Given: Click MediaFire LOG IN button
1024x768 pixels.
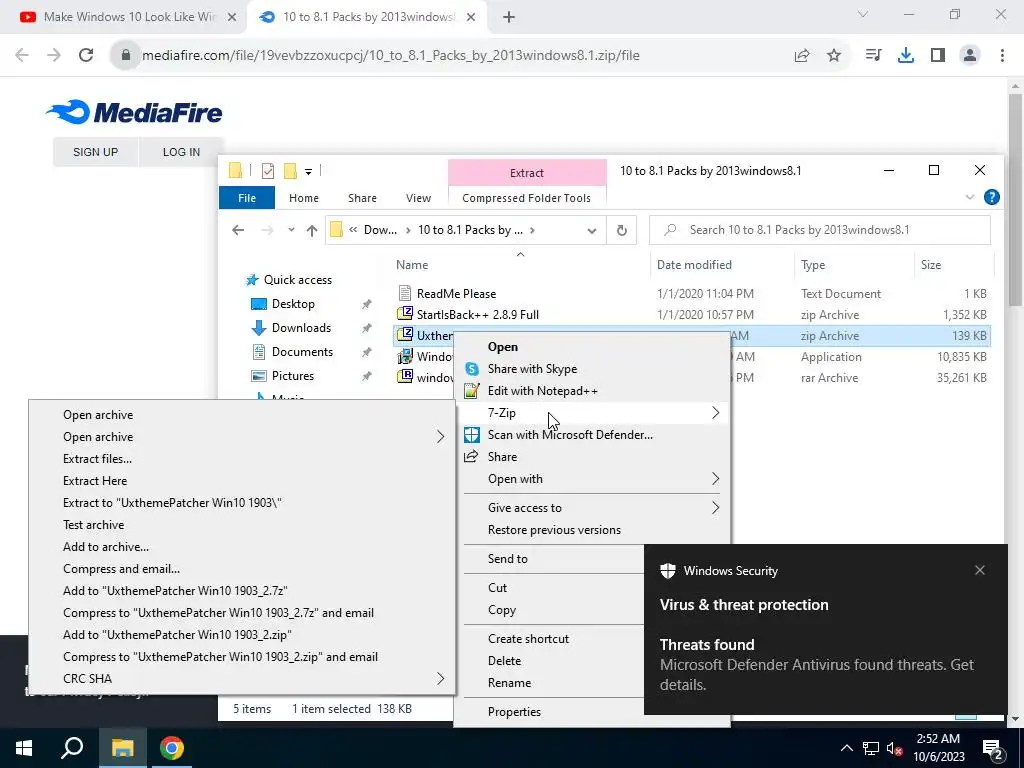Looking at the screenshot, I should [x=182, y=152].
